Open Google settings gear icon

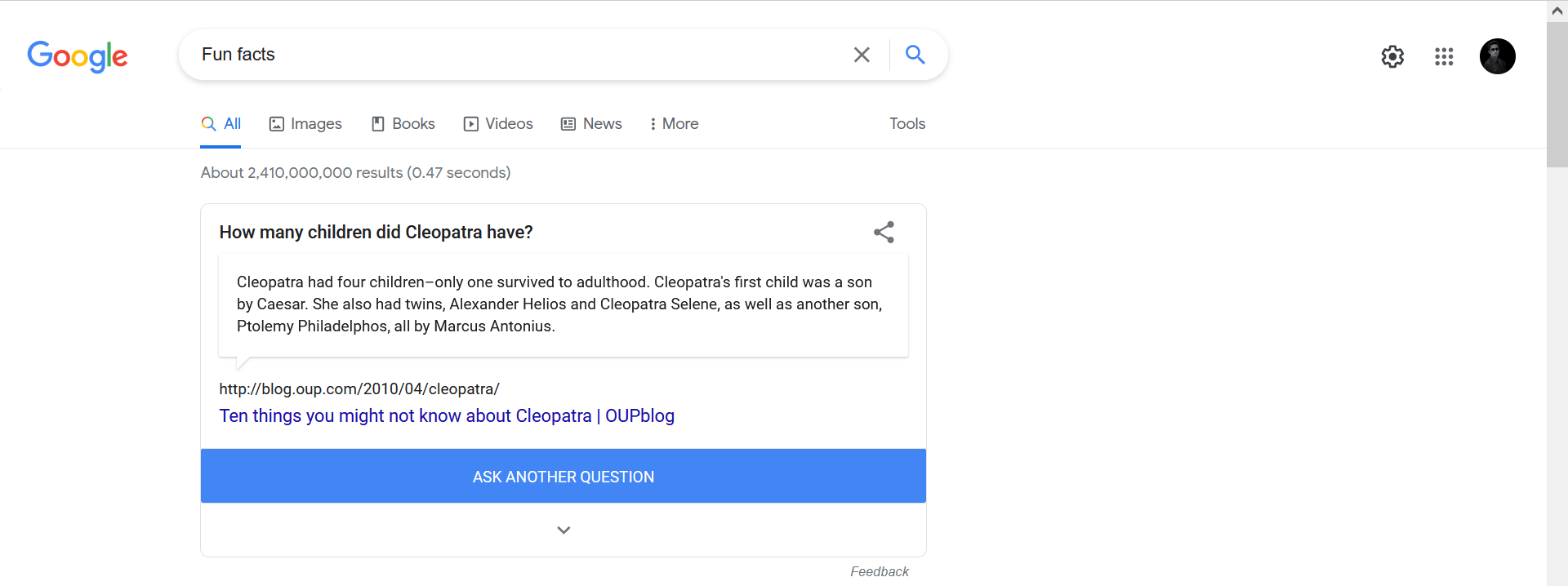1392,56
